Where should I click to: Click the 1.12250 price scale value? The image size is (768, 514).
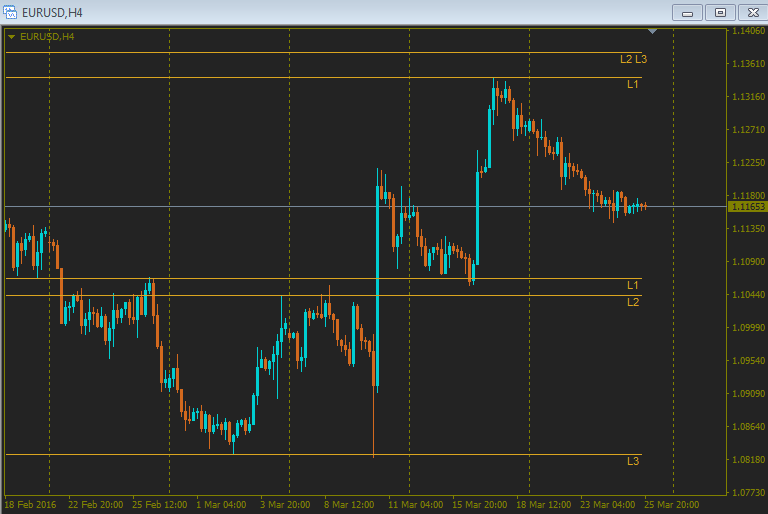[748, 163]
